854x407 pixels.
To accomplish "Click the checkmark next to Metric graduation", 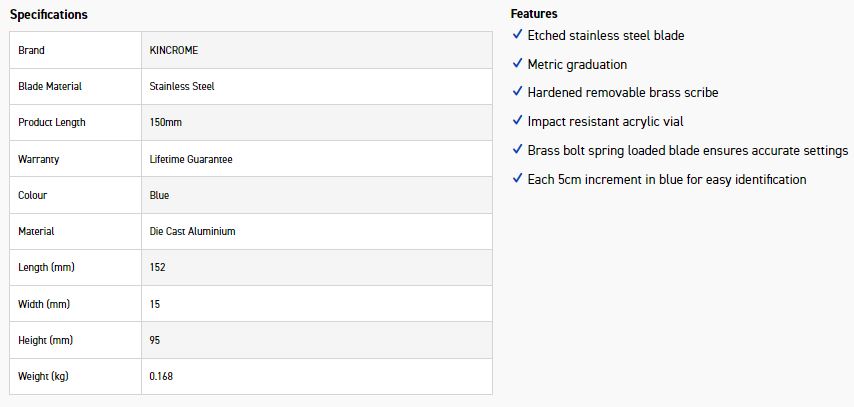I will [x=517, y=64].
